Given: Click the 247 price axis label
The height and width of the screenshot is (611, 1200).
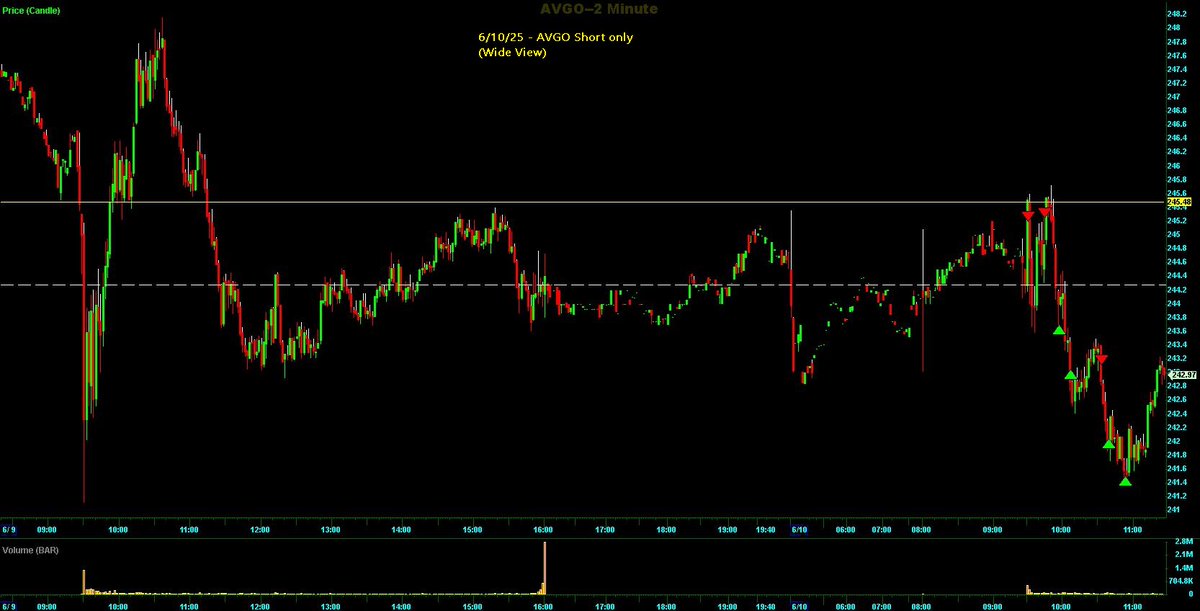Looking at the screenshot, I should tap(1174, 96).
